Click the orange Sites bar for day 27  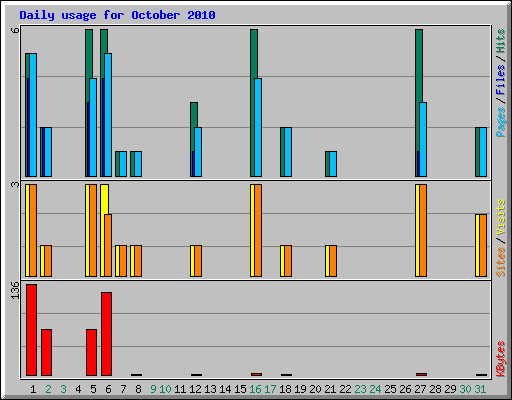pyautogui.click(x=423, y=230)
